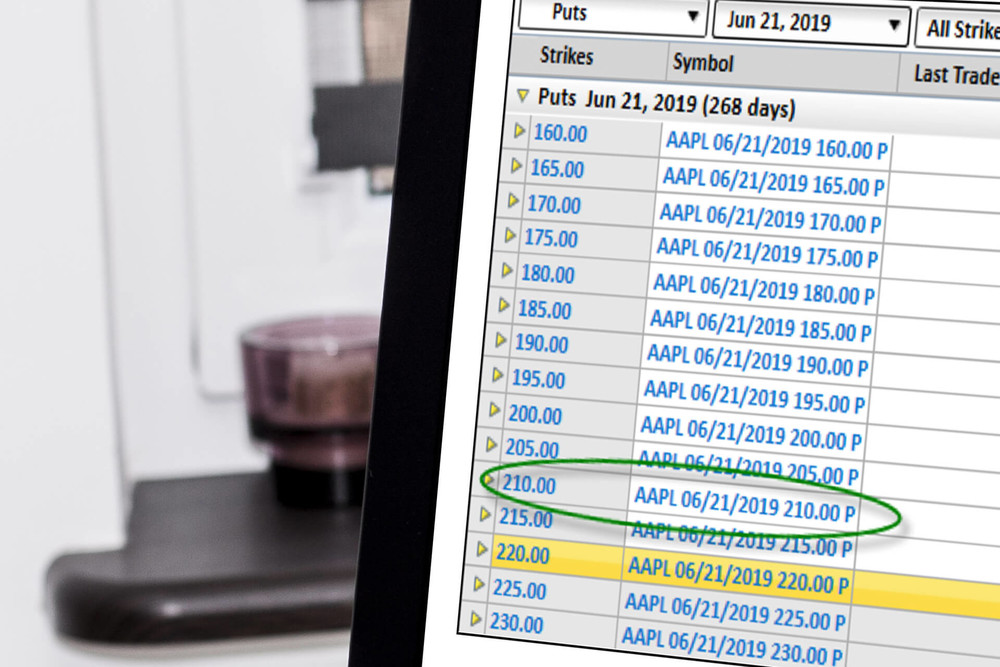Open symbol AAPL 06/21/2019 230.00 P
1000x667 pixels.
(732, 646)
